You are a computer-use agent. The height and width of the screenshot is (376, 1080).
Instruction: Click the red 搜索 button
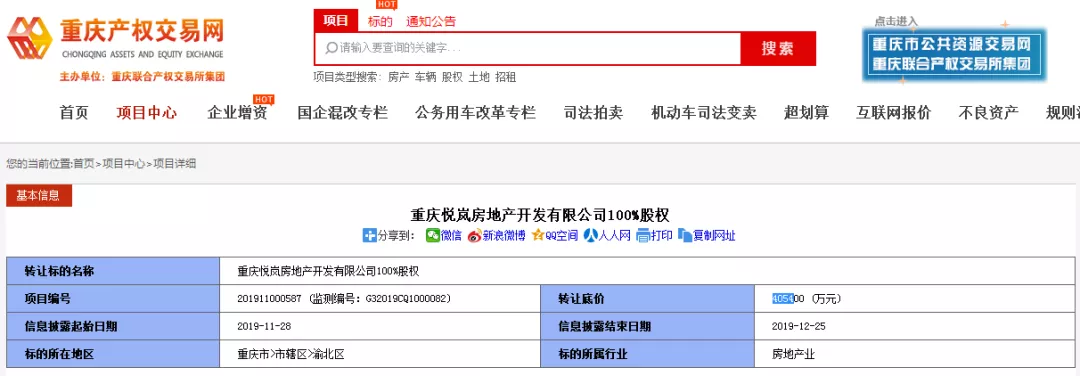[x=778, y=48]
